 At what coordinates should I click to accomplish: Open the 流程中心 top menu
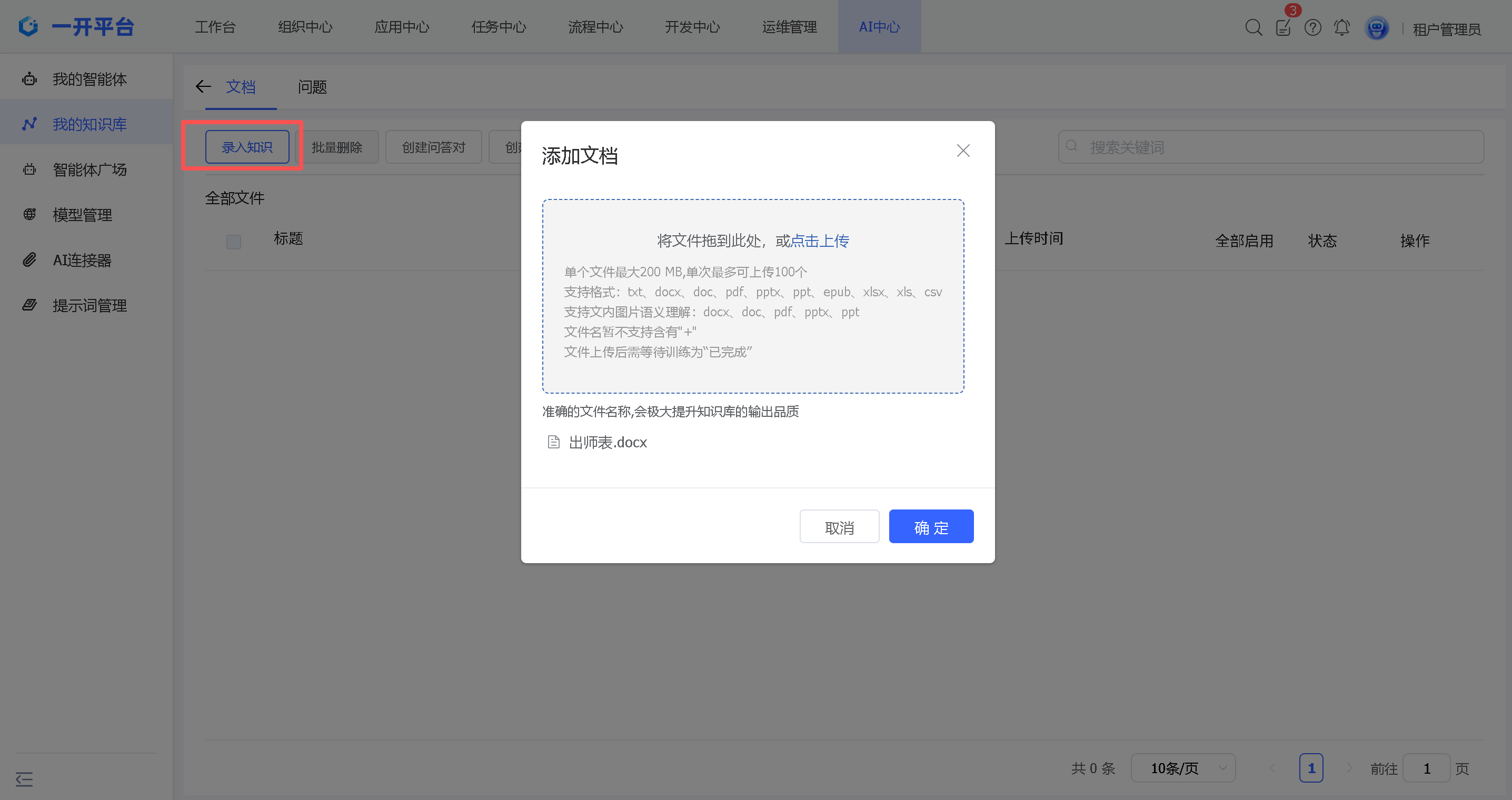tap(595, 27)
